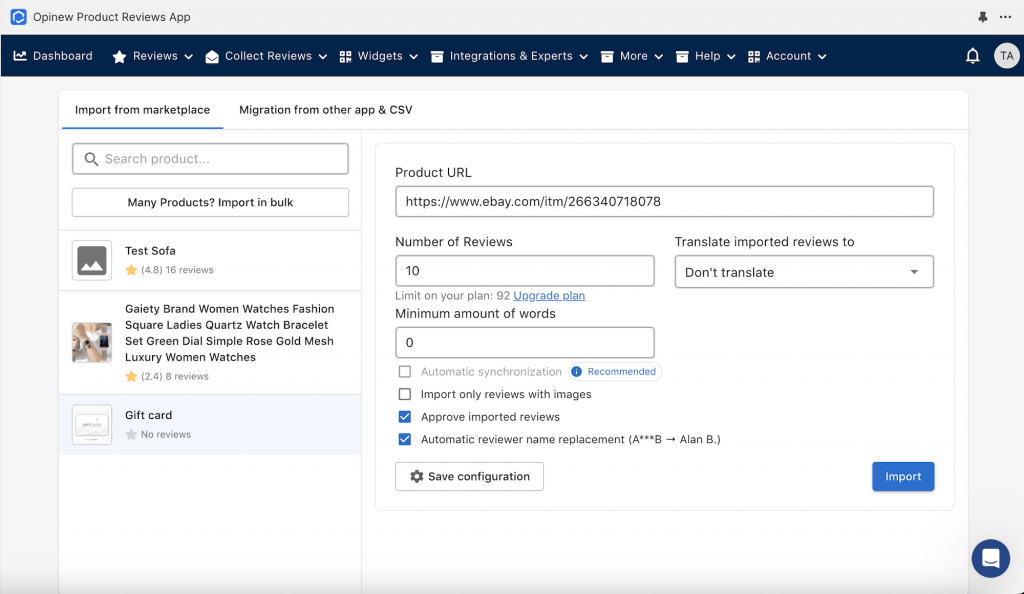Focus the Search product field
This screenshot has width=1024, height=594.
click(x=210, y=159)
